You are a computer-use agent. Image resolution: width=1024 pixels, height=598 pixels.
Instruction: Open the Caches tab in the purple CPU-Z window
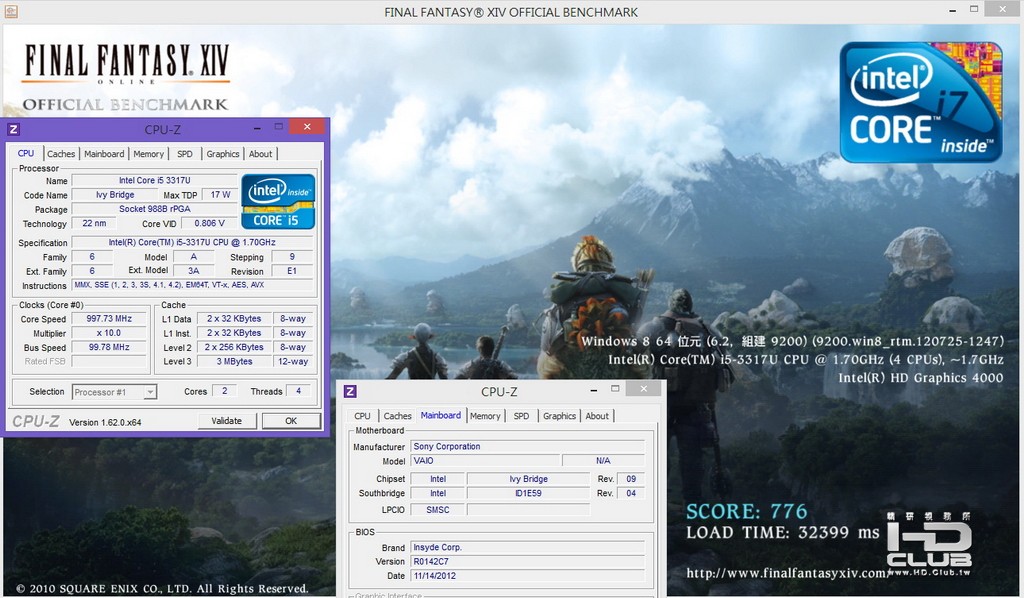pyautogui.click(x=61, y=154)
